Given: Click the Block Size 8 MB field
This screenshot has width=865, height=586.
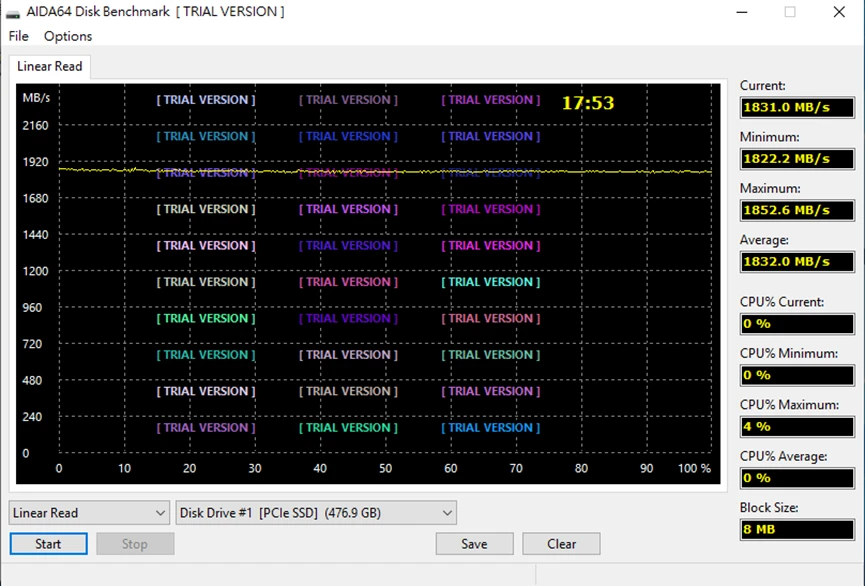Looking at the screenshot, I should (x=797, y=530).
